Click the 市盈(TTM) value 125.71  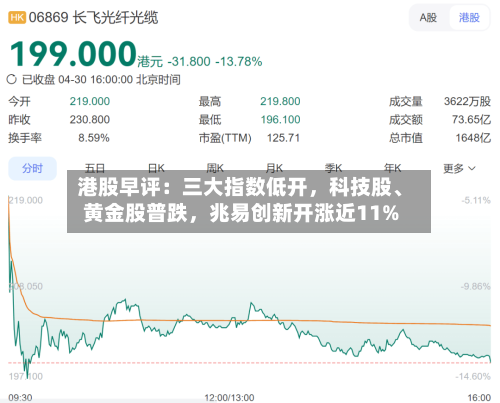(283, 138)
